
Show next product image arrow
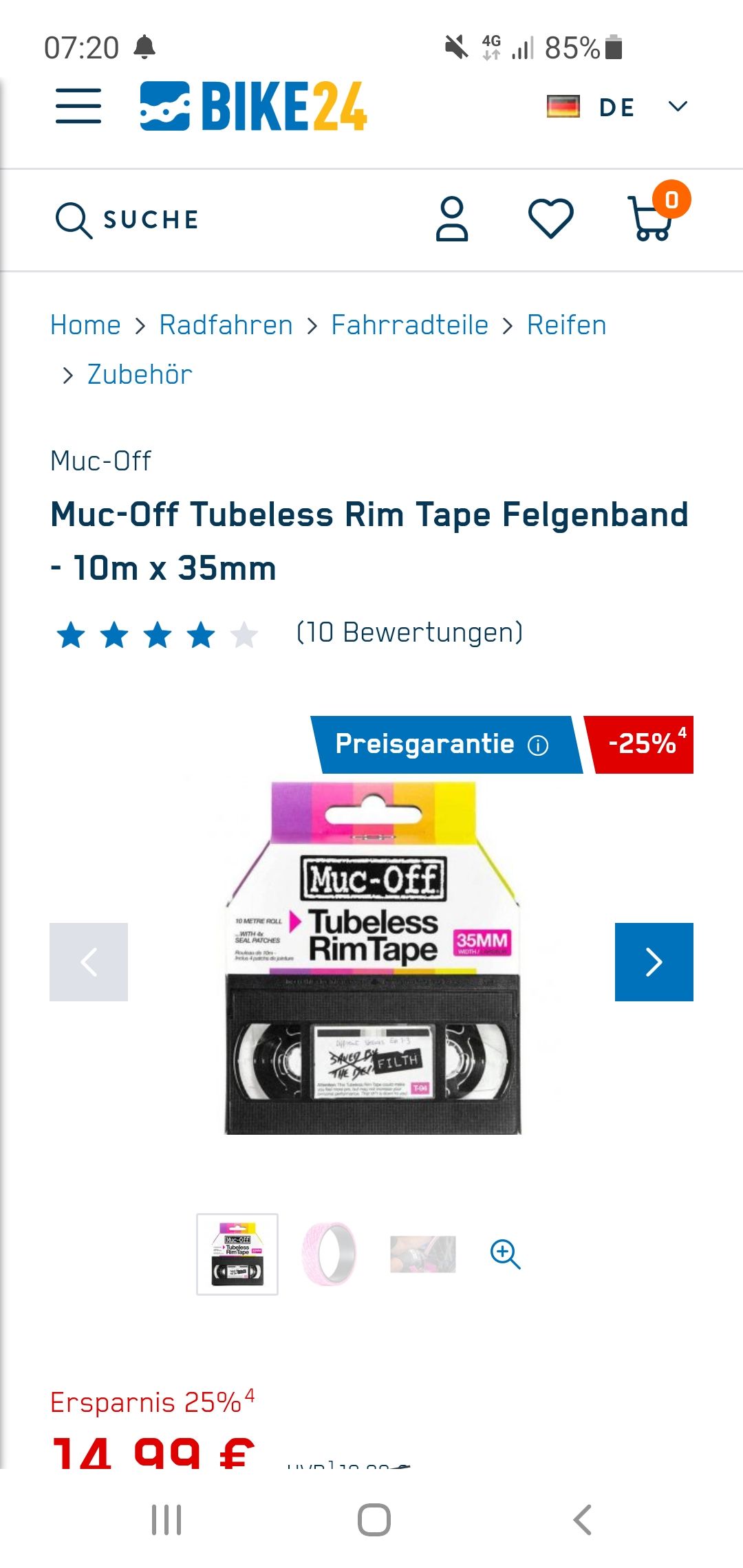coord(654,962)
